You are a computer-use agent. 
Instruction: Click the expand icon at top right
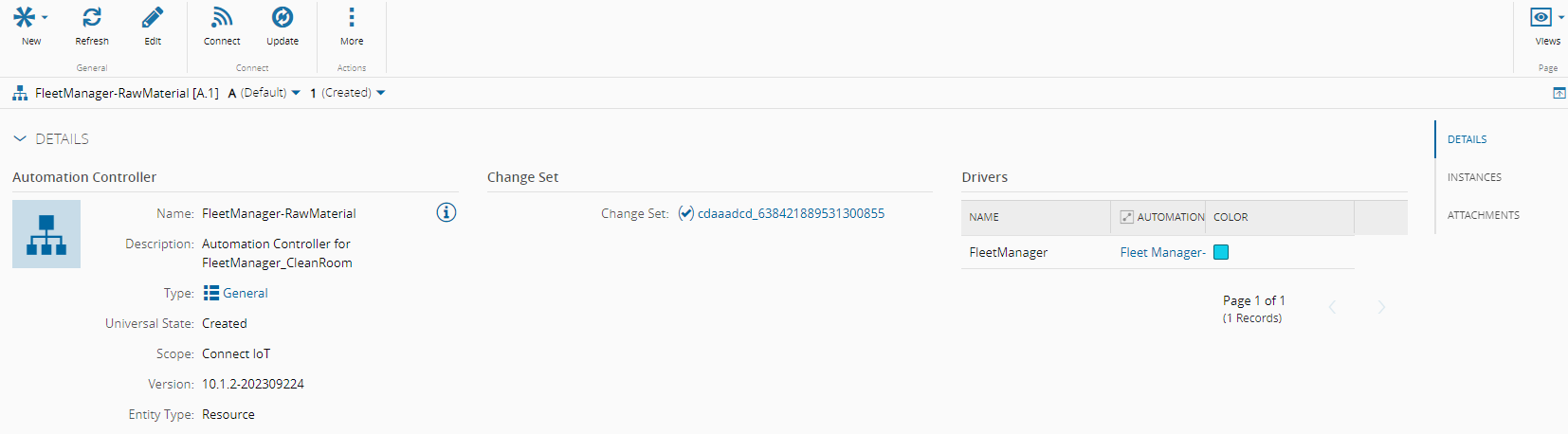[x=1559, y=93]
